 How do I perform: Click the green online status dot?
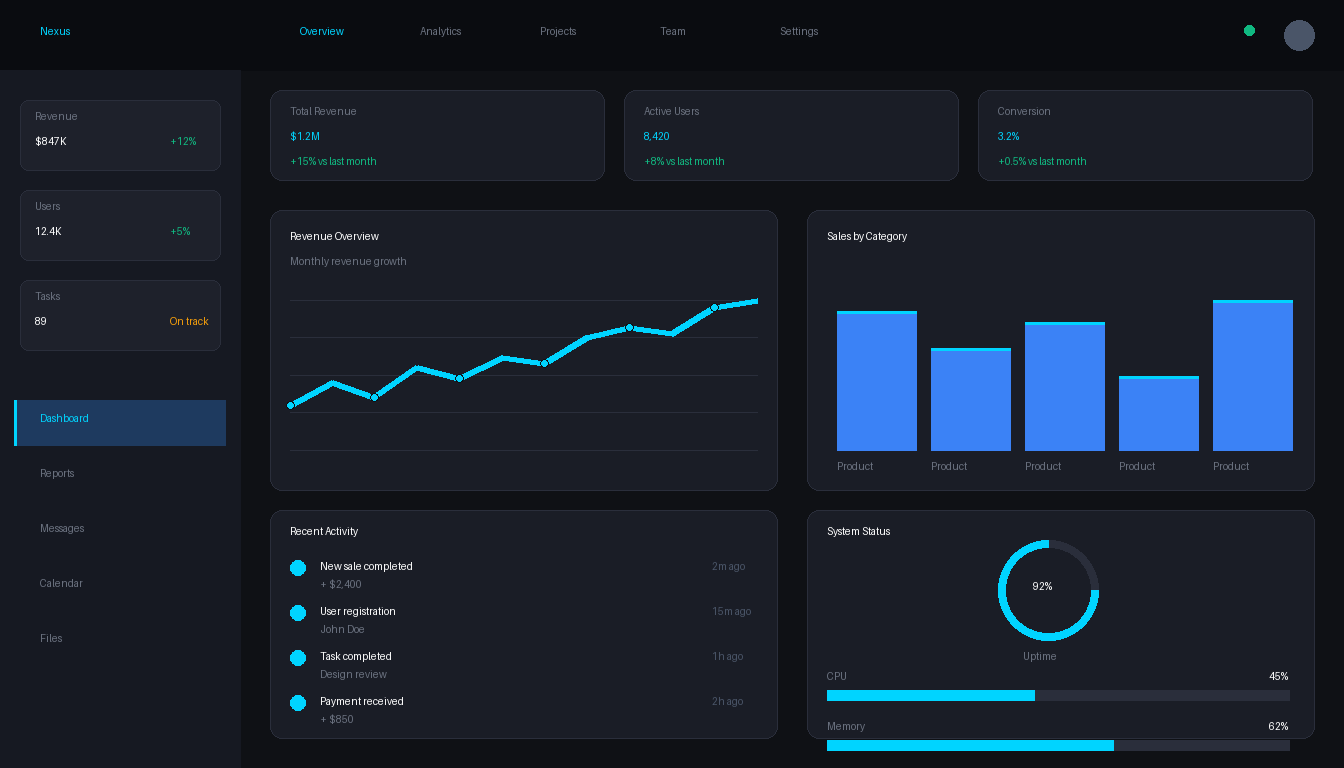click(x=1249, y=31)
